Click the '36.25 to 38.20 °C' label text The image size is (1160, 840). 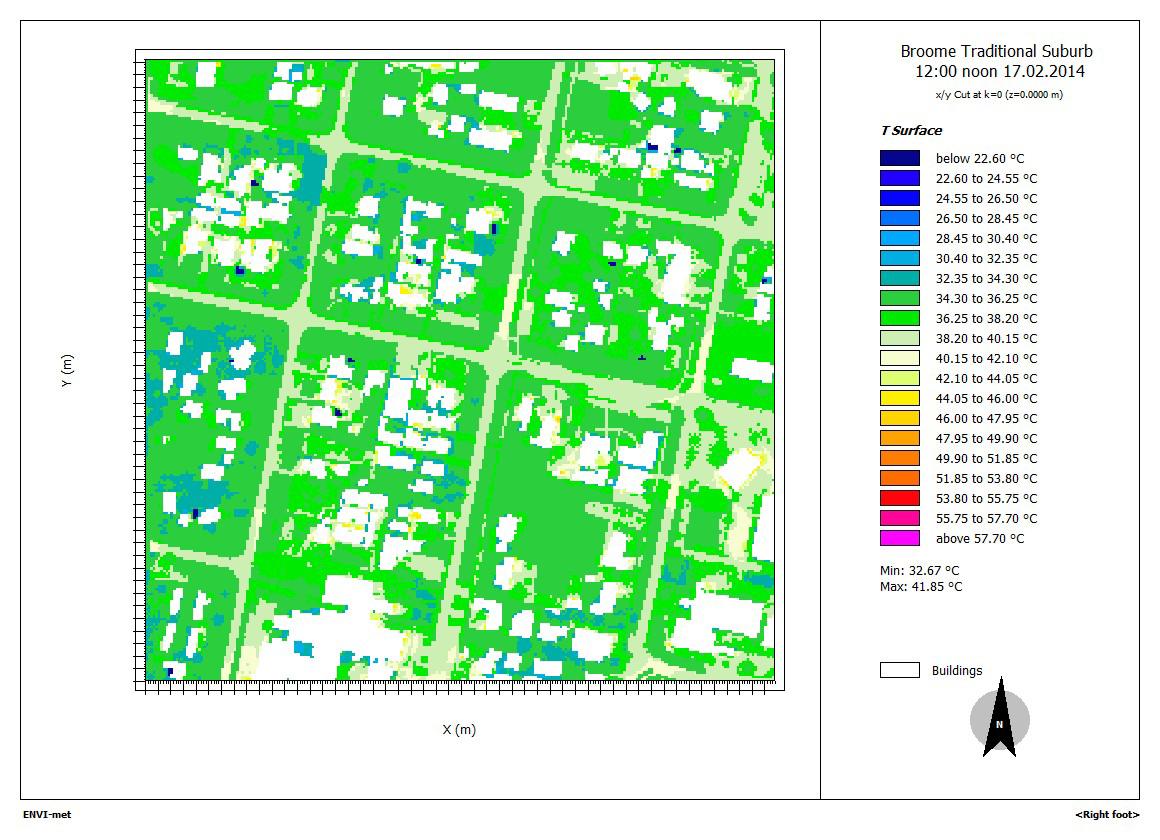pos(986,318)
